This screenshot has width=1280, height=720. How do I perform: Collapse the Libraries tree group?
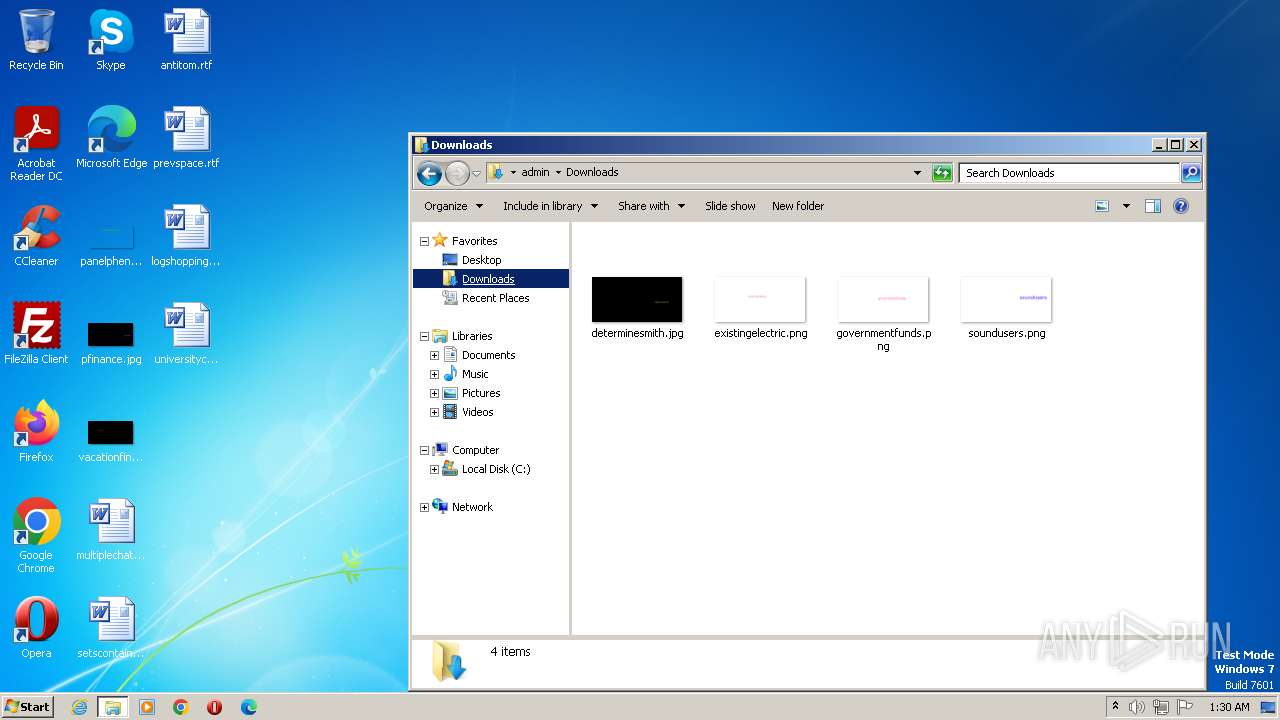point(424,336)
